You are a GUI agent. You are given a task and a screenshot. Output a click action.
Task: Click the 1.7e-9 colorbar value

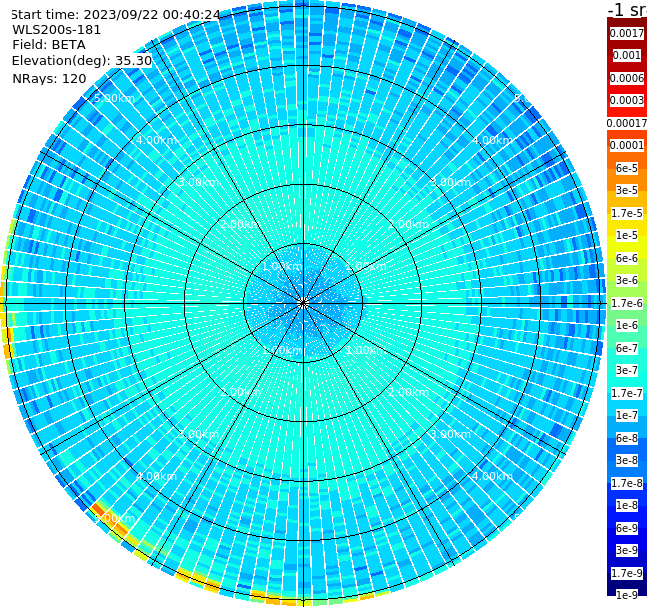627,573
